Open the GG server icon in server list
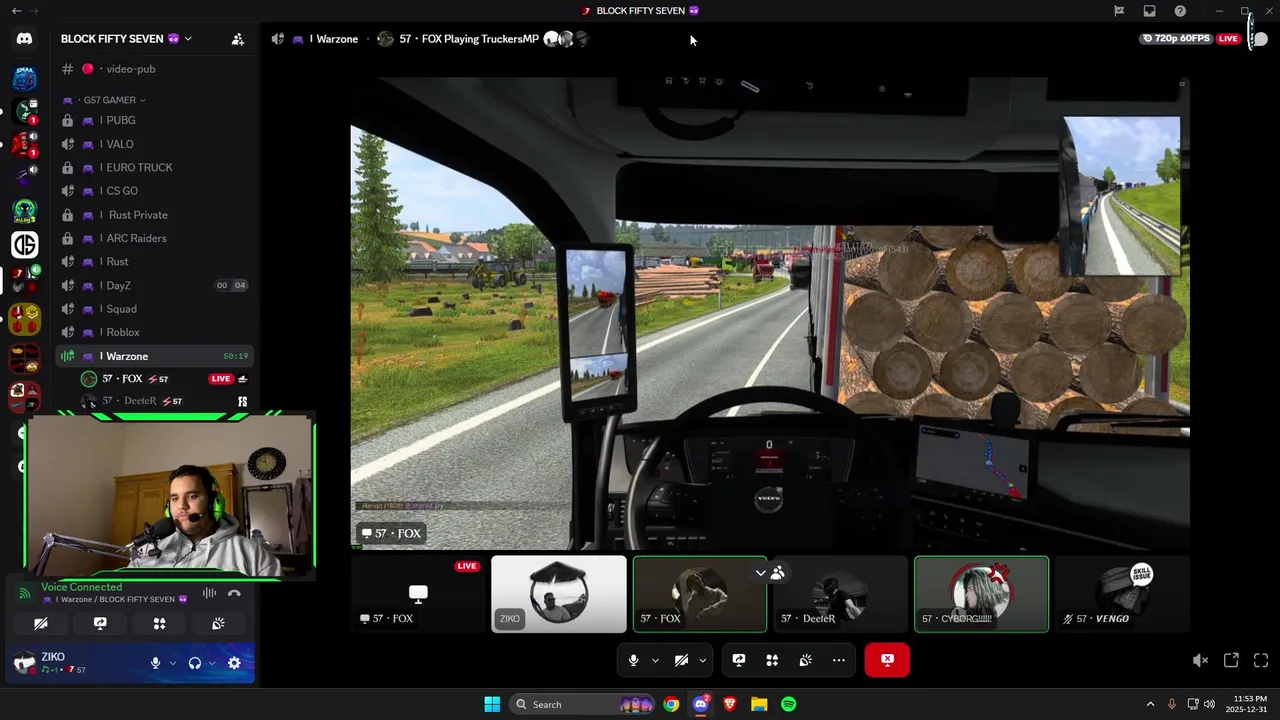Image resolution: width=1280 pixels, height=720 pixels. pos(24,244)
